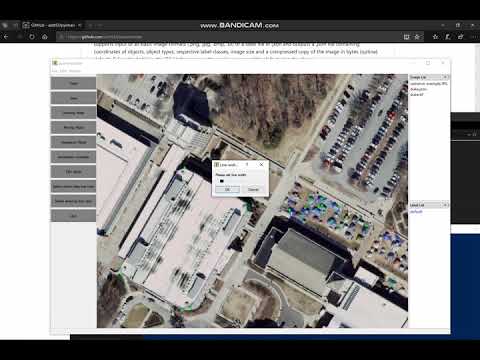Select the first image in Image List

tap(429, 84)
